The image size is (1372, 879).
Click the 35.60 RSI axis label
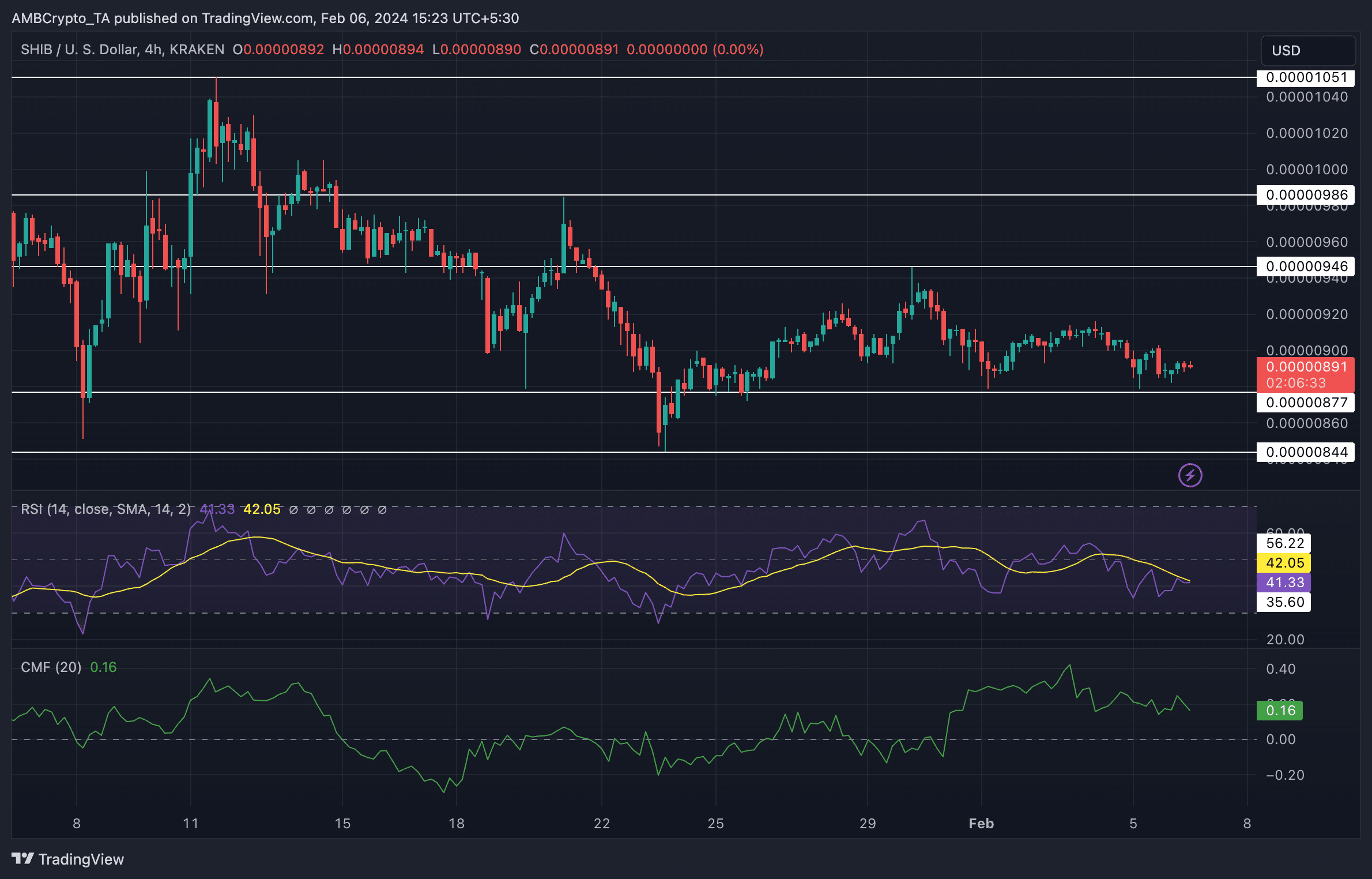pos(1284,602)
